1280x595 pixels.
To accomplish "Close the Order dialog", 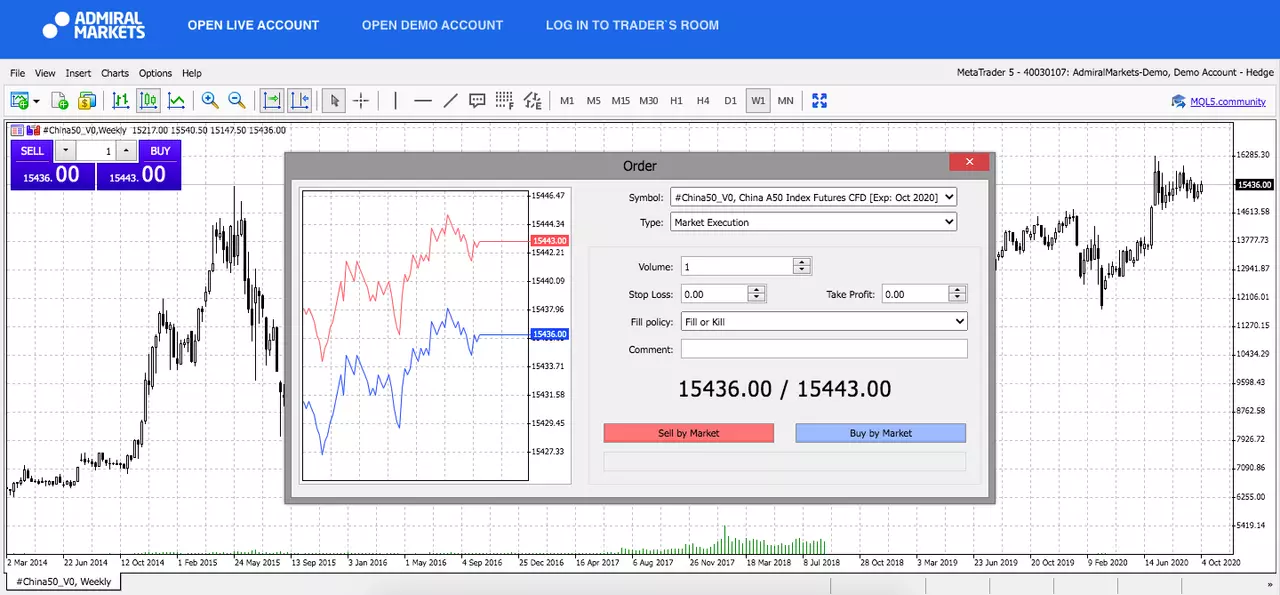I will (969, 162).
